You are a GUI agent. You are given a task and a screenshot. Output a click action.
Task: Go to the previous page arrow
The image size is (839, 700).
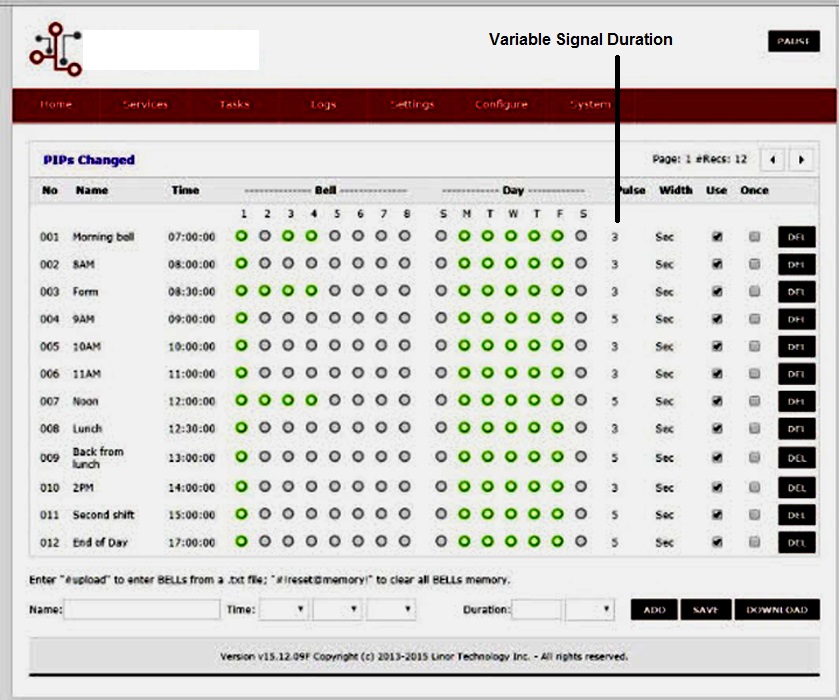(772, 159)
